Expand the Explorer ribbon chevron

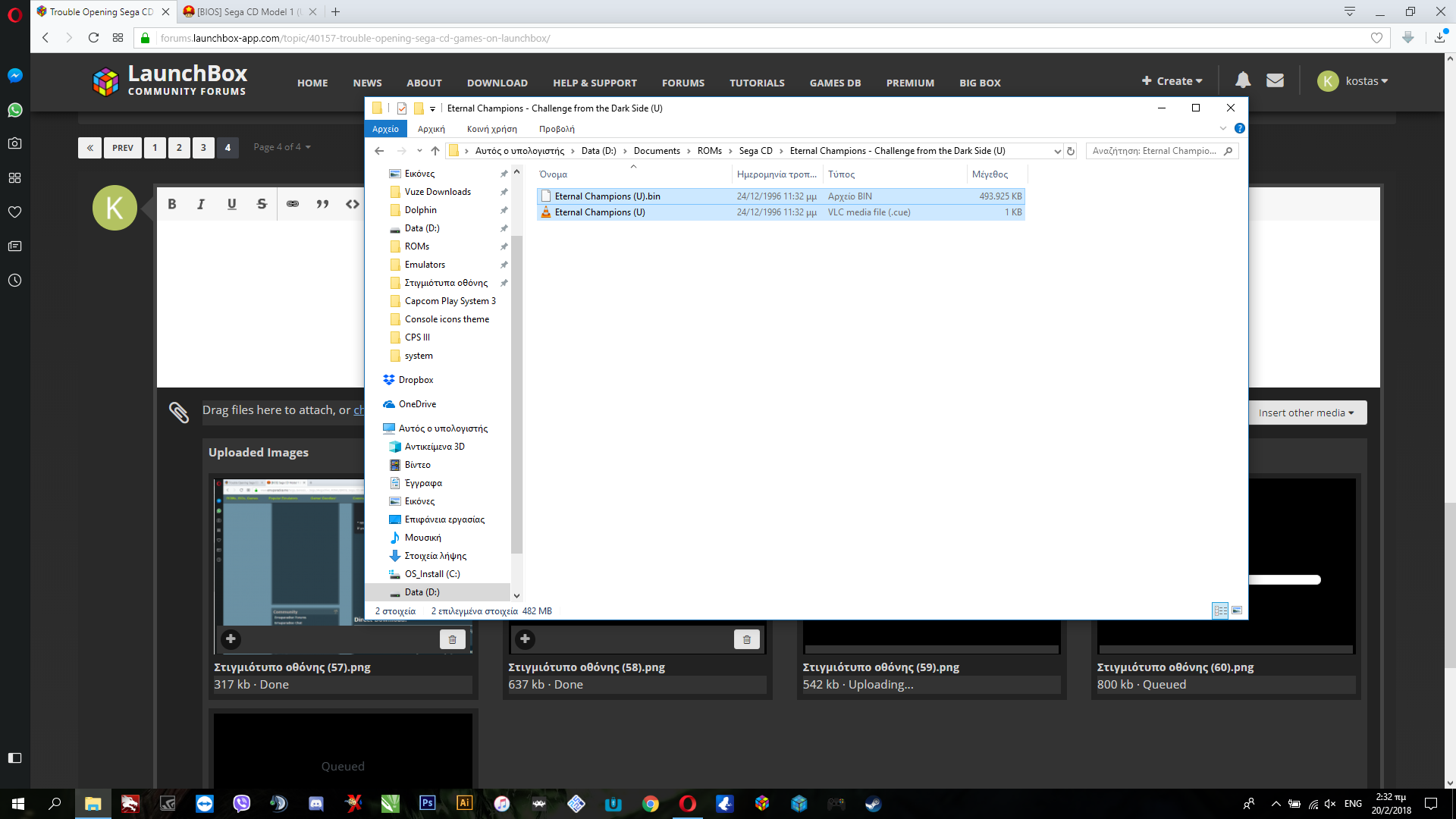tap(1222, 128)
